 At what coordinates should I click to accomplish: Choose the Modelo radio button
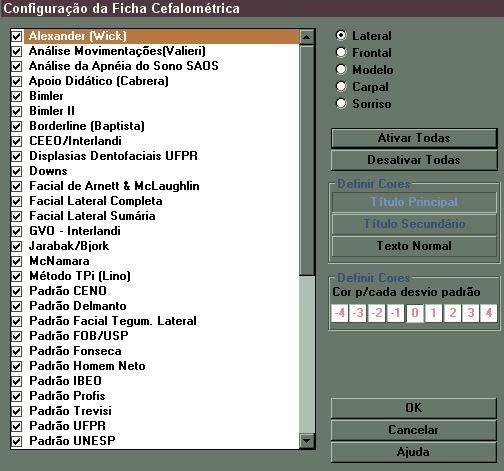pos(341,69)
